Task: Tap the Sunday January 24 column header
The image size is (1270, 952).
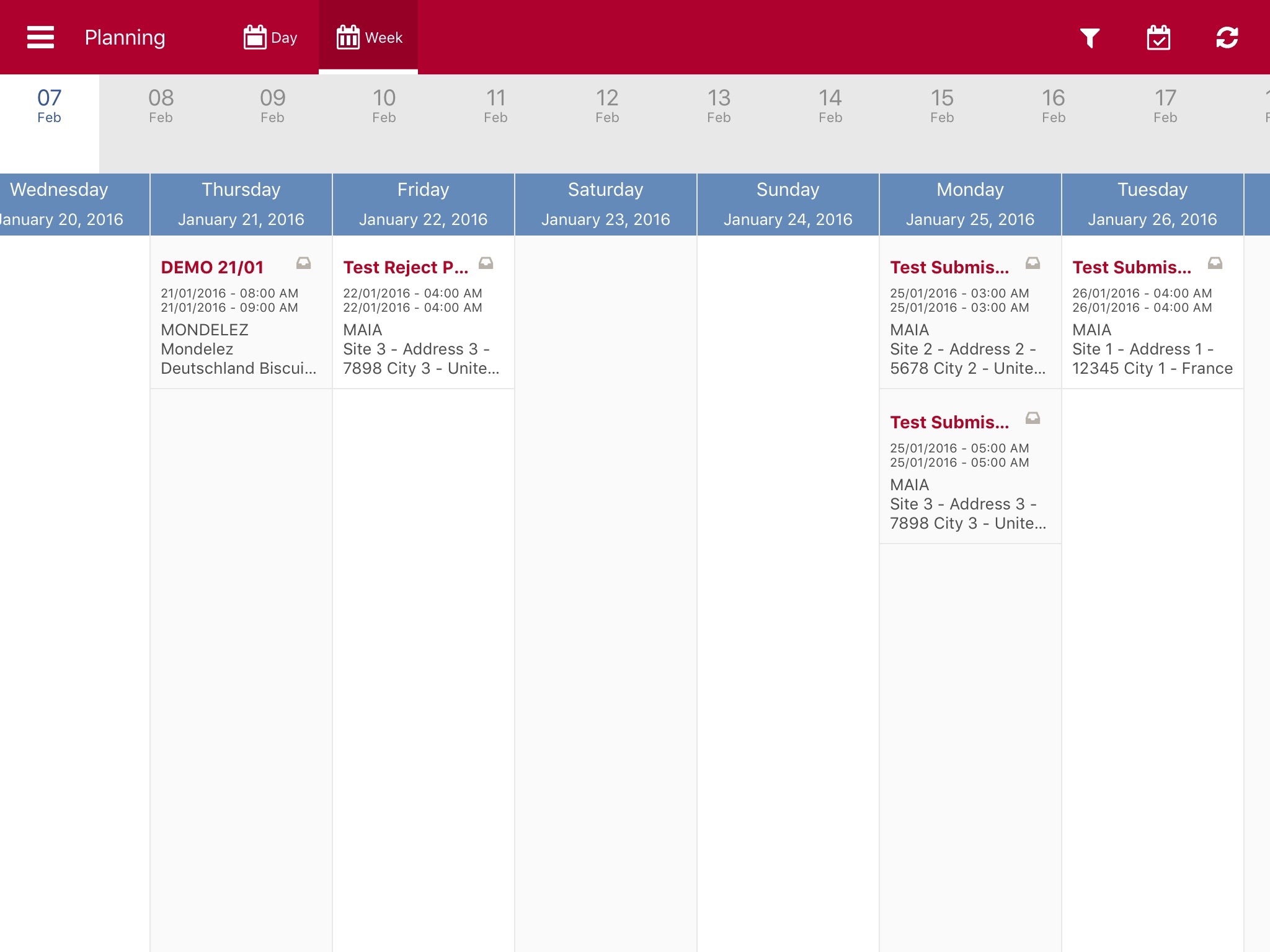Action: 788,205
